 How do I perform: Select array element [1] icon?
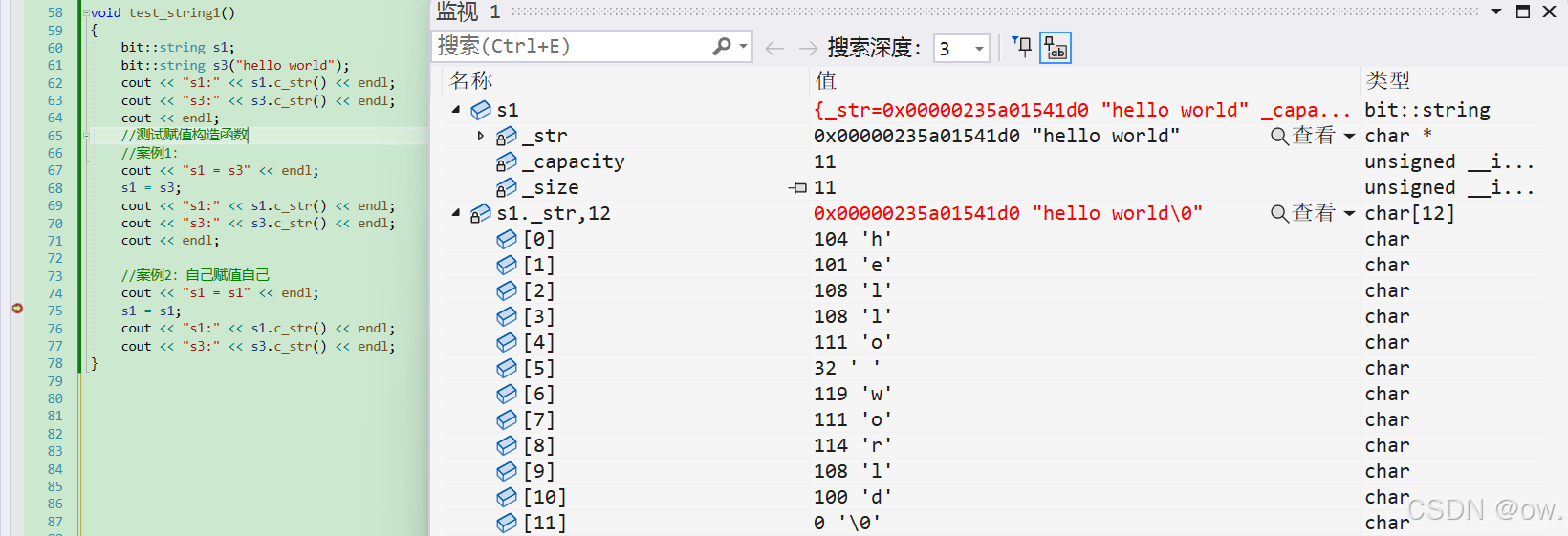click(x=507, y=265)
